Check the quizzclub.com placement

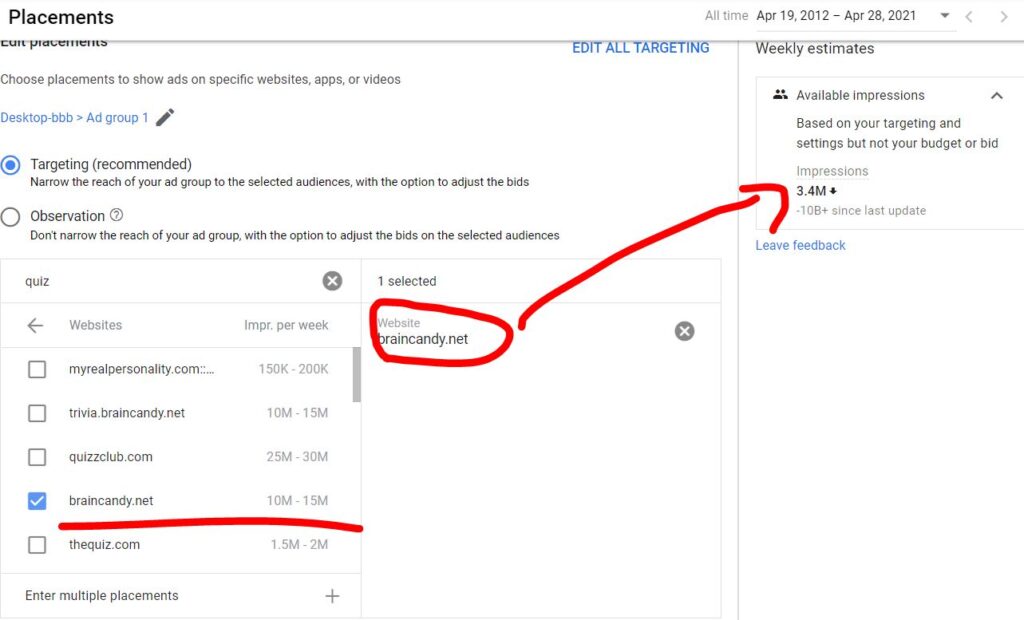37,457
